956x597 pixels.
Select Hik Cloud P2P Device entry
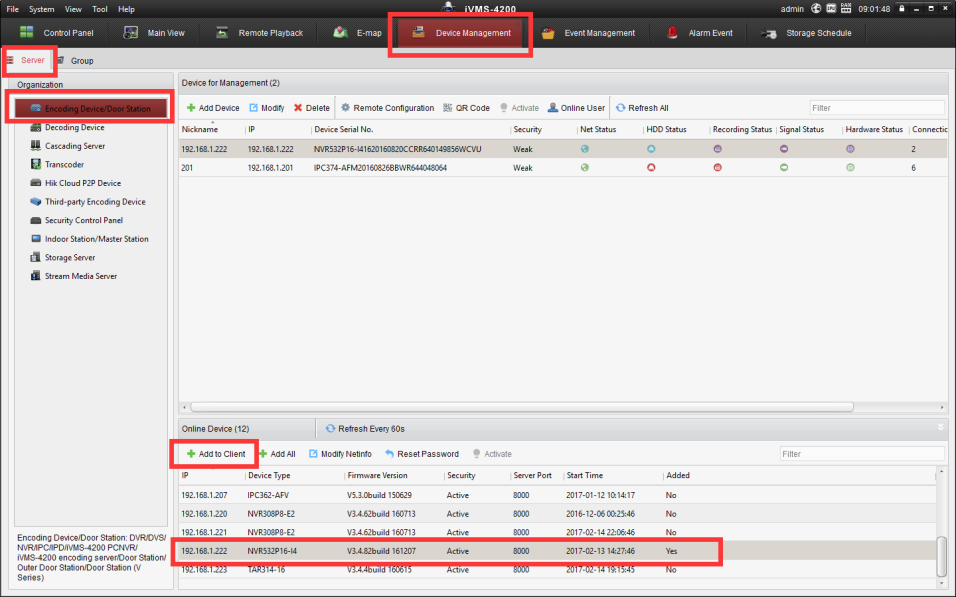tap(82, 183)
